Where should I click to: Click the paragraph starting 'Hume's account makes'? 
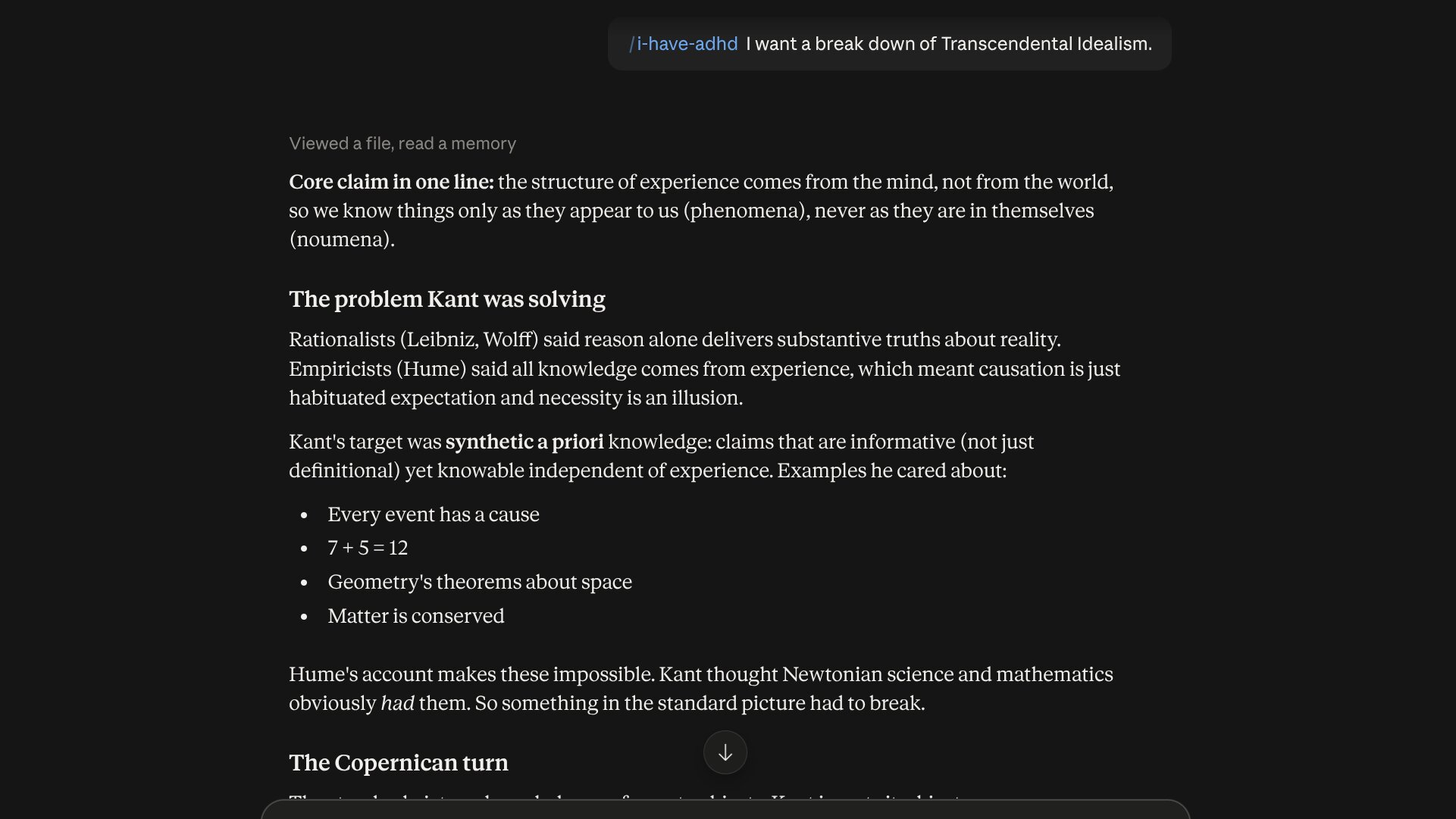tap(701, 689)
